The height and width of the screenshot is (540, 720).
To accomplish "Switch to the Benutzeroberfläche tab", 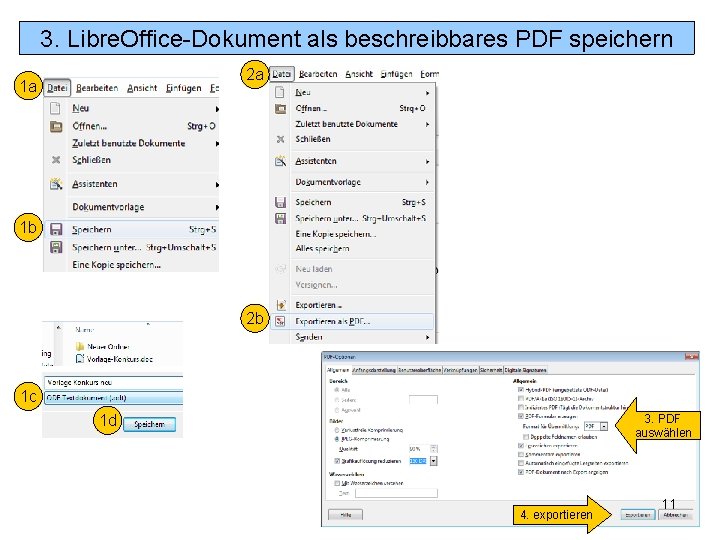I will coord(420,370).
